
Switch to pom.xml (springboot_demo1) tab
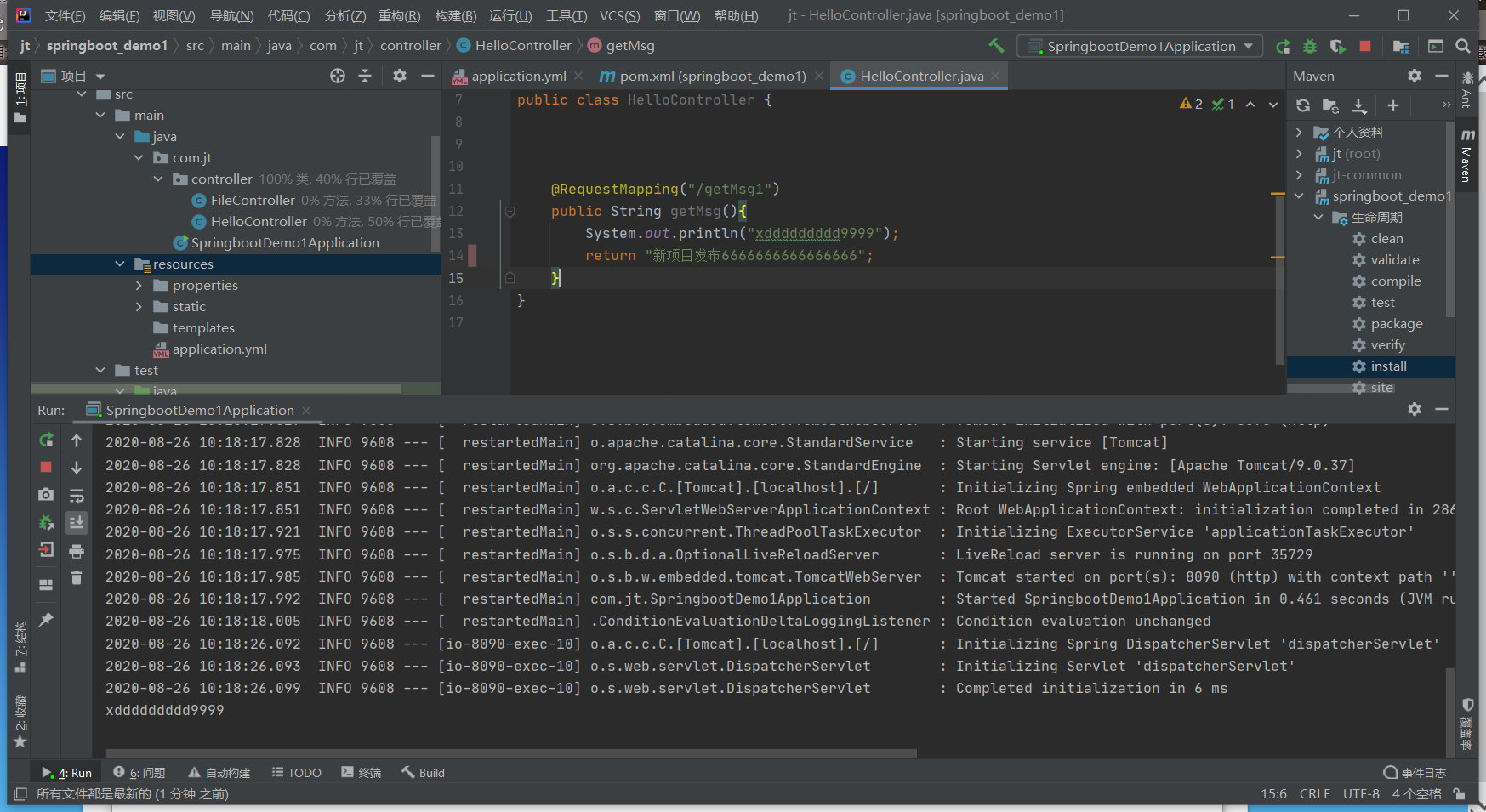pyautogui.click(x=713, y=76)
